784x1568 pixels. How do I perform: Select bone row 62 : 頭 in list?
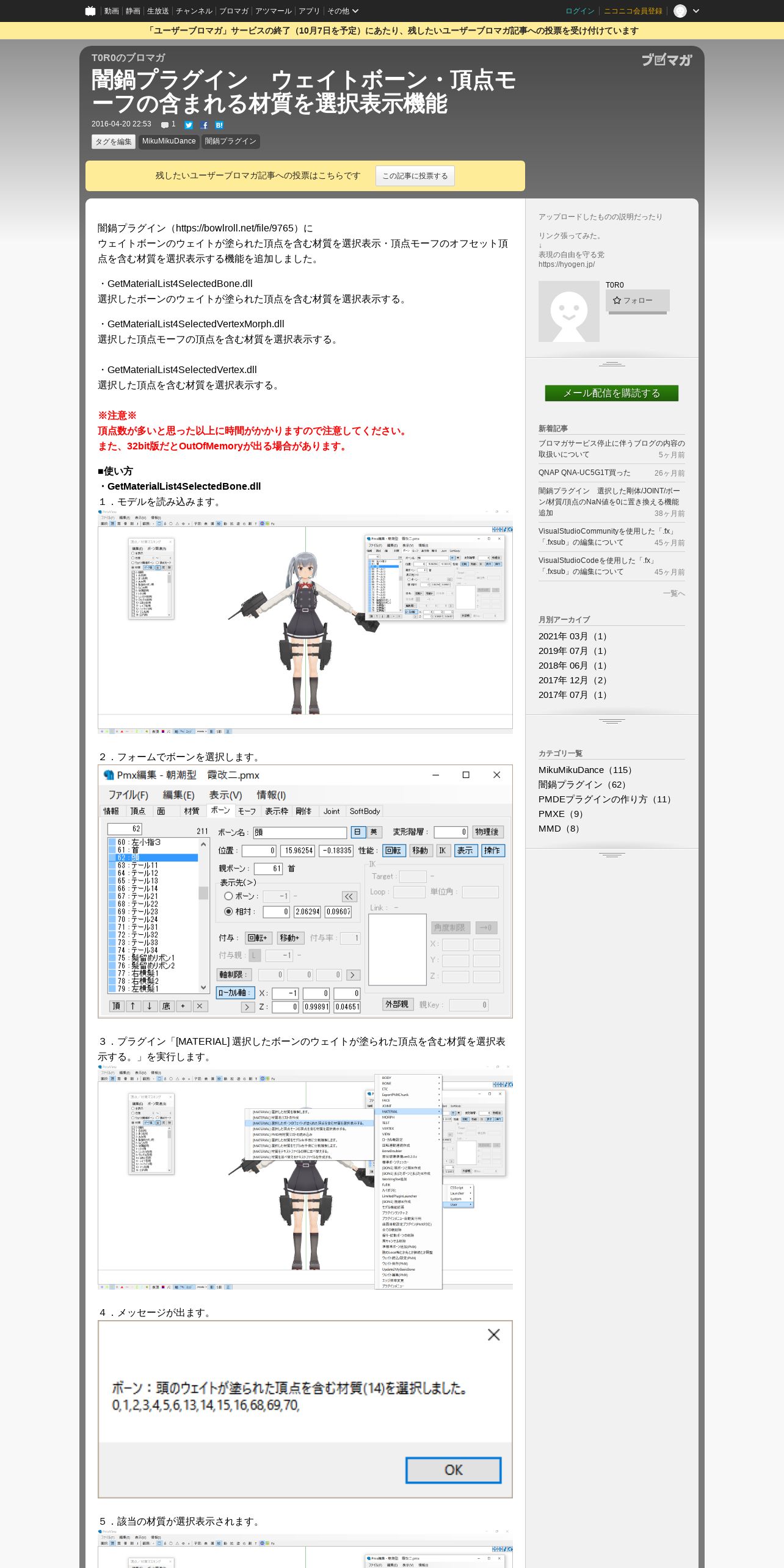point(153,857)
